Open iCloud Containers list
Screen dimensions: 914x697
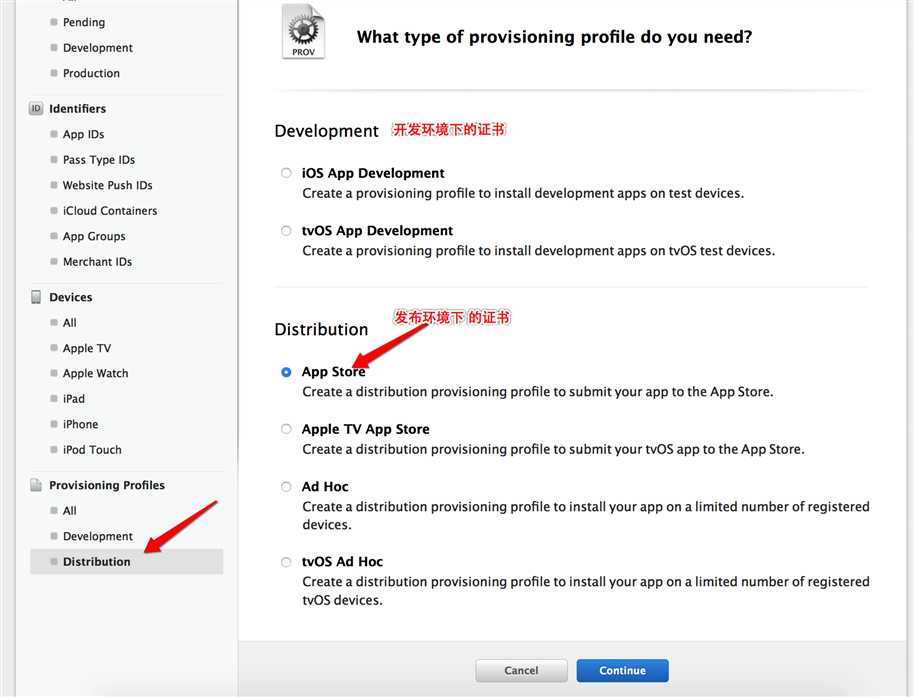pyautogui.click(x=110, y=211)
